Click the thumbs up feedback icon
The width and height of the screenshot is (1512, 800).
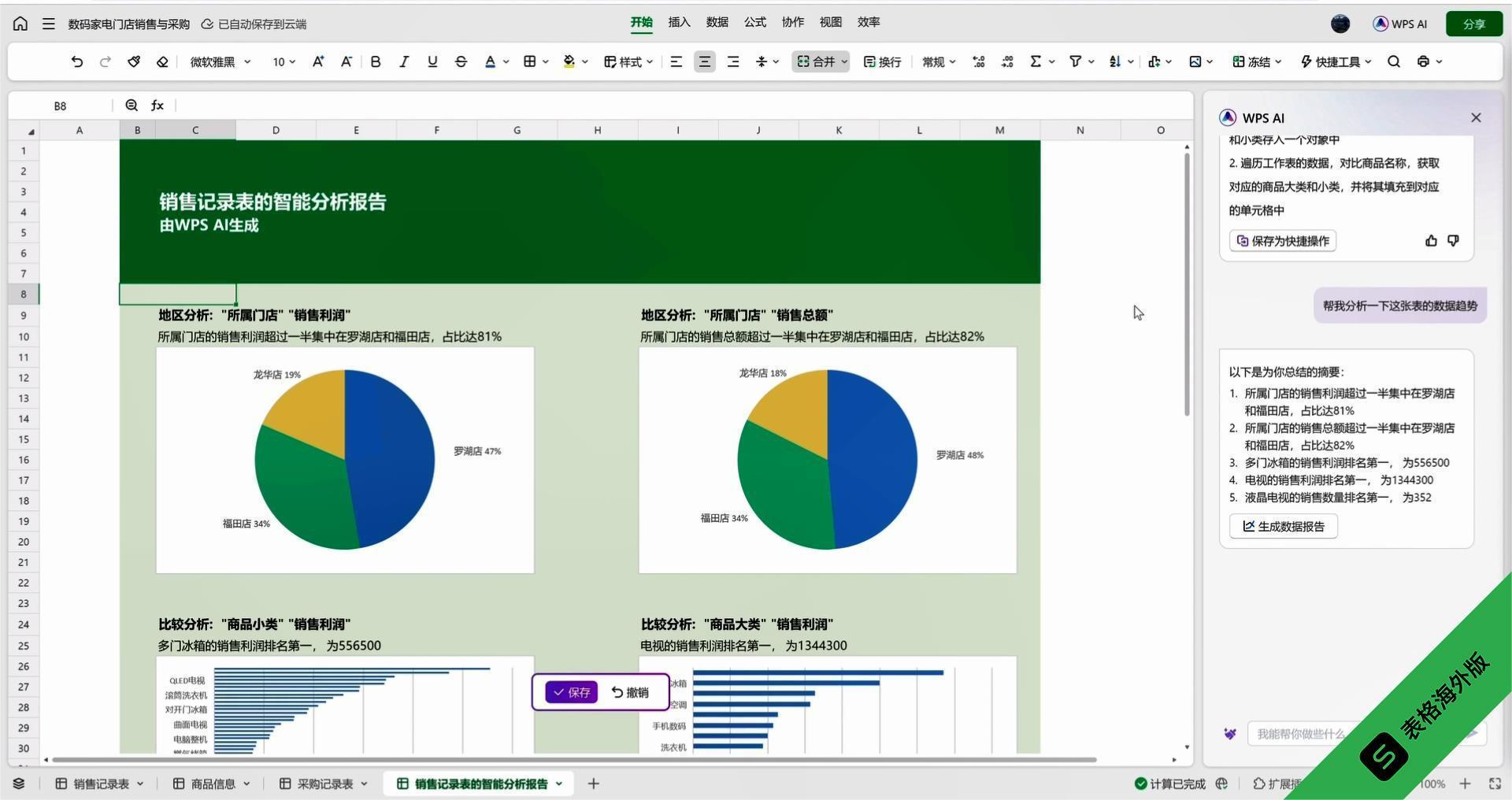[x=1431, y=241]
